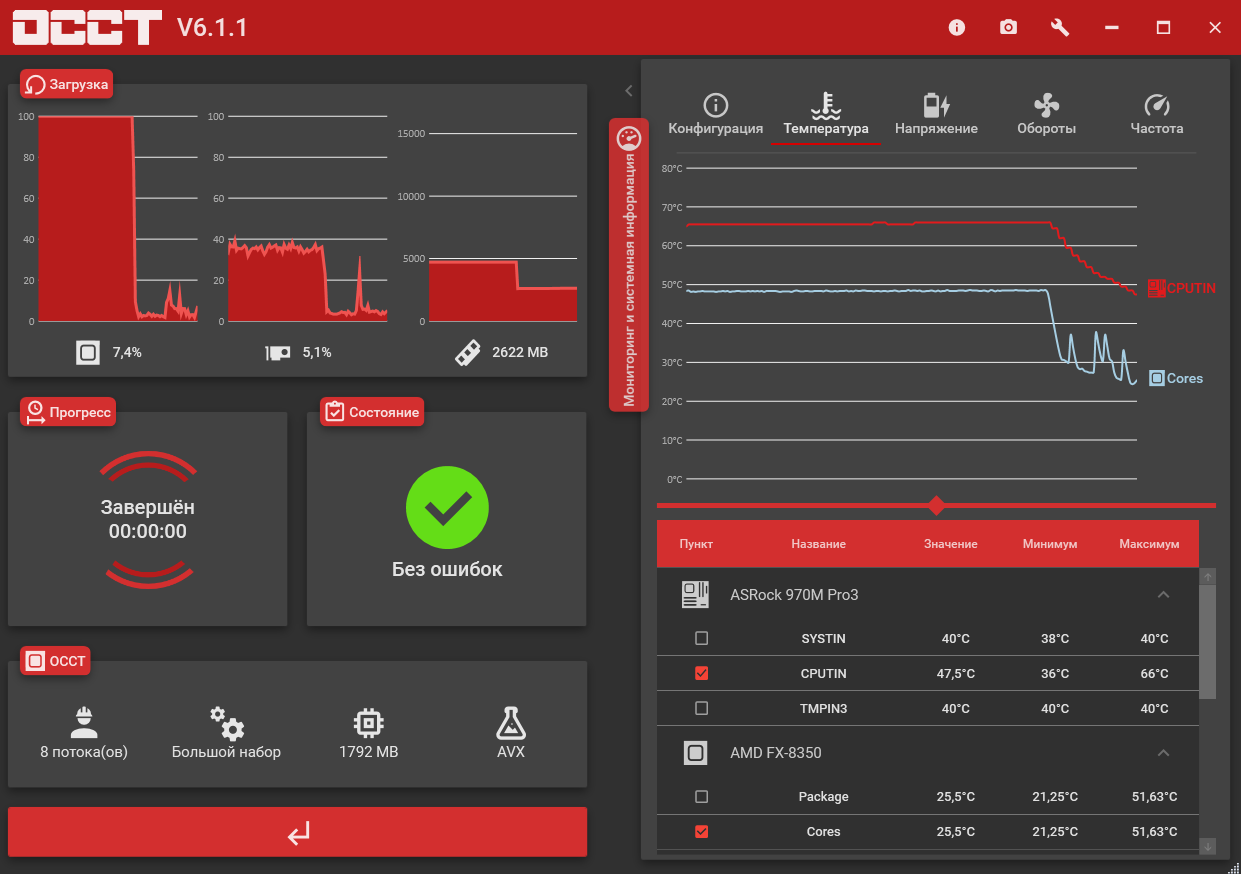Viewport: 1241px width, 874px height.
Task: Open settings via the wrench icon
Action: (x=1060, y=27)
